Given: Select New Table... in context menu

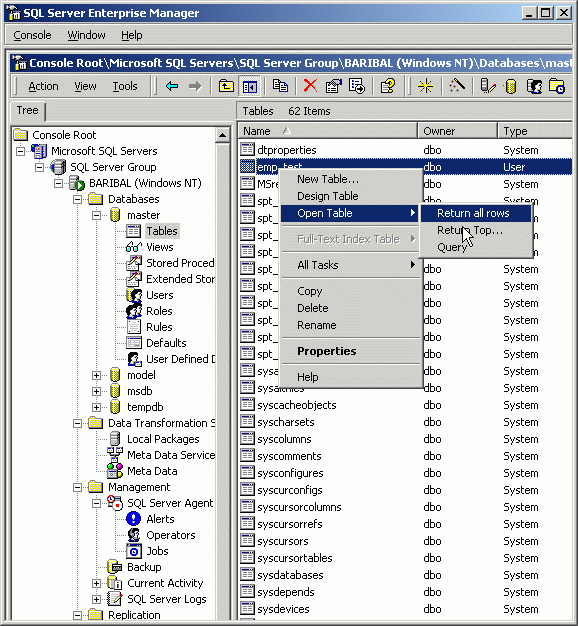Looking at the screenshot, I should pyautogui.click(x=351, y=179).
